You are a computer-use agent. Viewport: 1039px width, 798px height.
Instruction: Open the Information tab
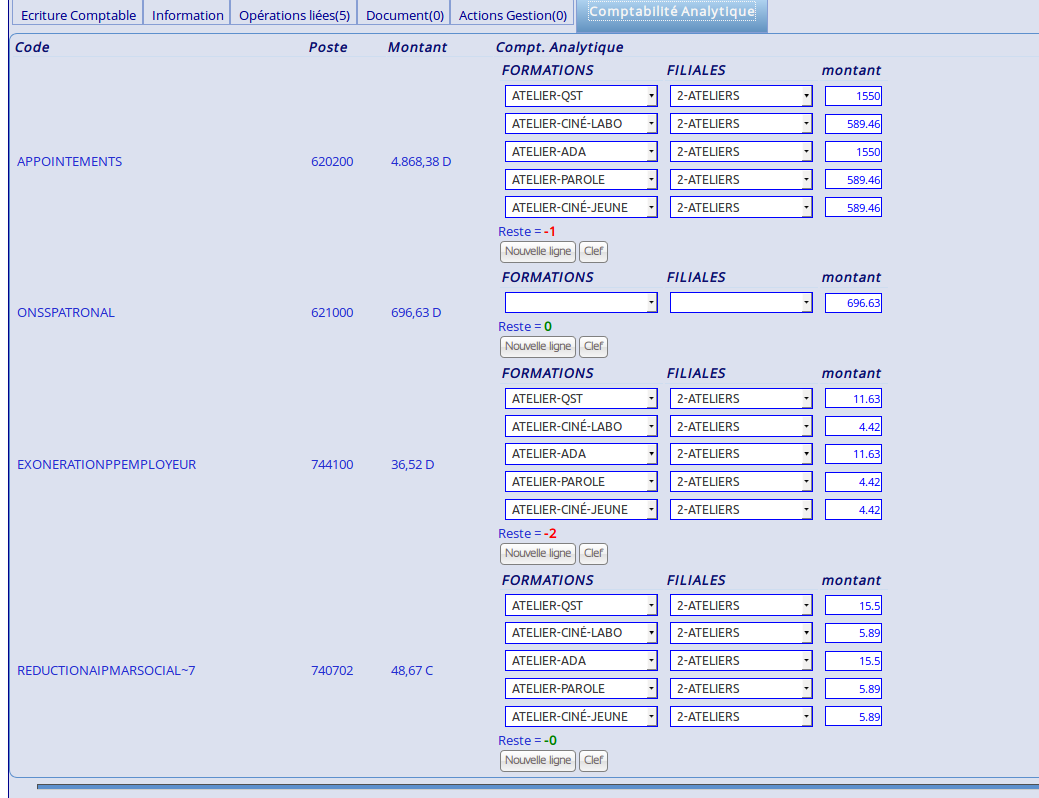[187, 15]
